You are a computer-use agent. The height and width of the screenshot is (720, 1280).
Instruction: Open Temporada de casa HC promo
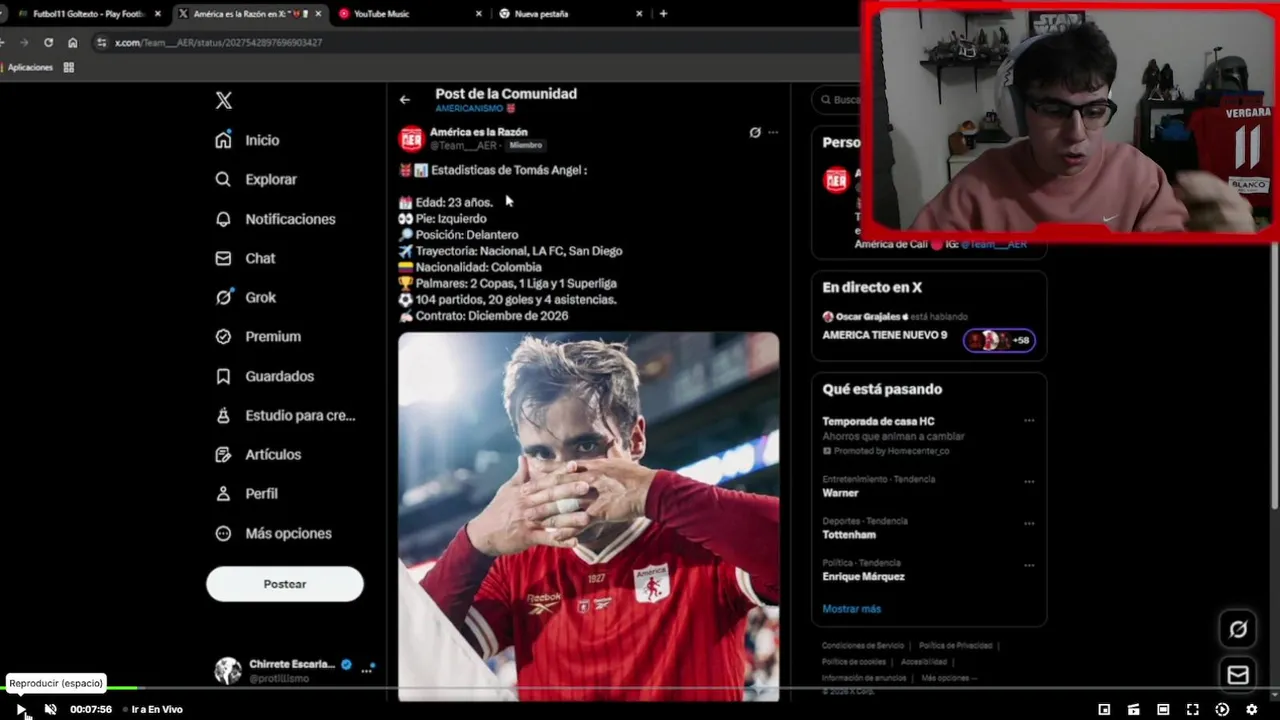[x=878, y=421]
